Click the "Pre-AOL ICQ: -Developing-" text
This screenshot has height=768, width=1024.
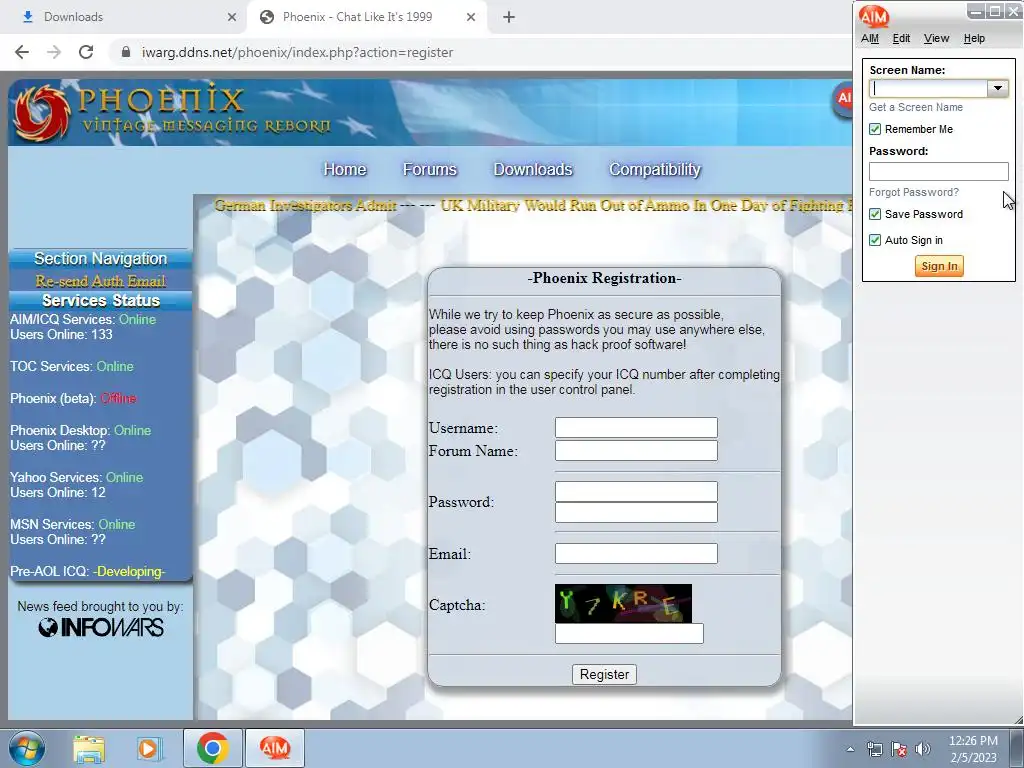click(88, 571)
